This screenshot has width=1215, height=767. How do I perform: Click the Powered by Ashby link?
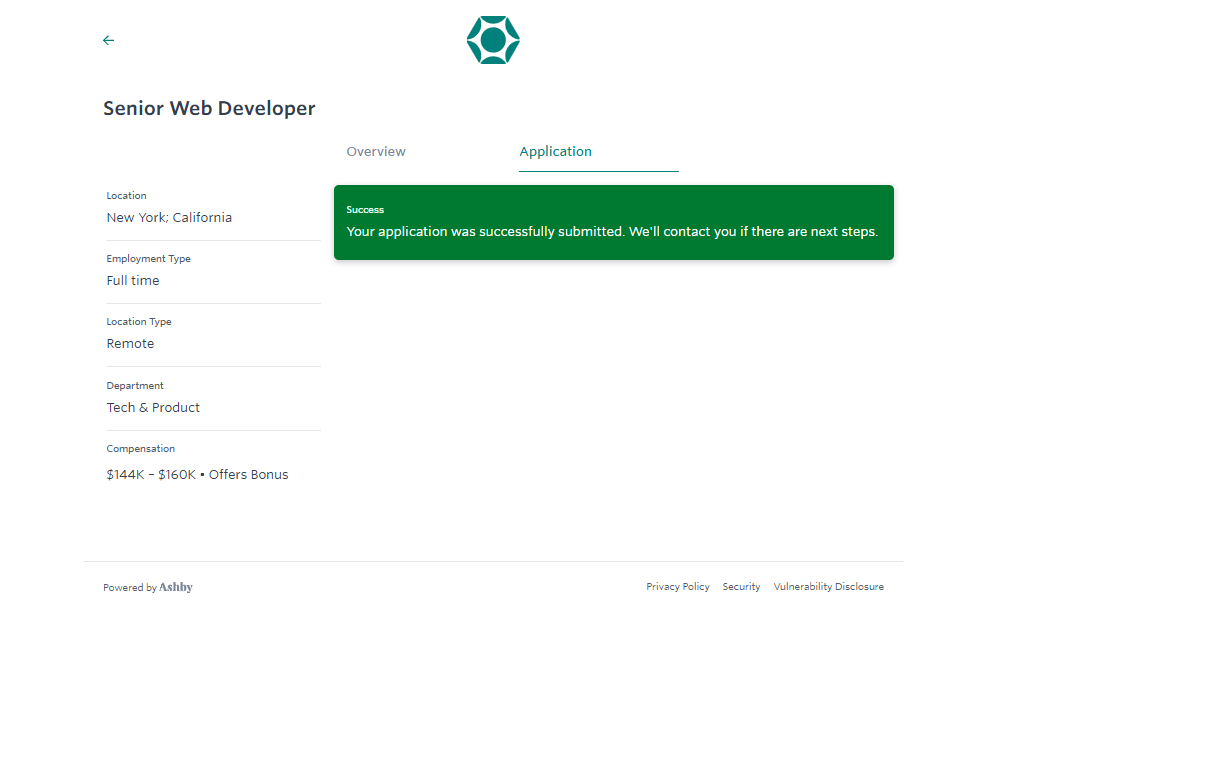tap(148, 588)
